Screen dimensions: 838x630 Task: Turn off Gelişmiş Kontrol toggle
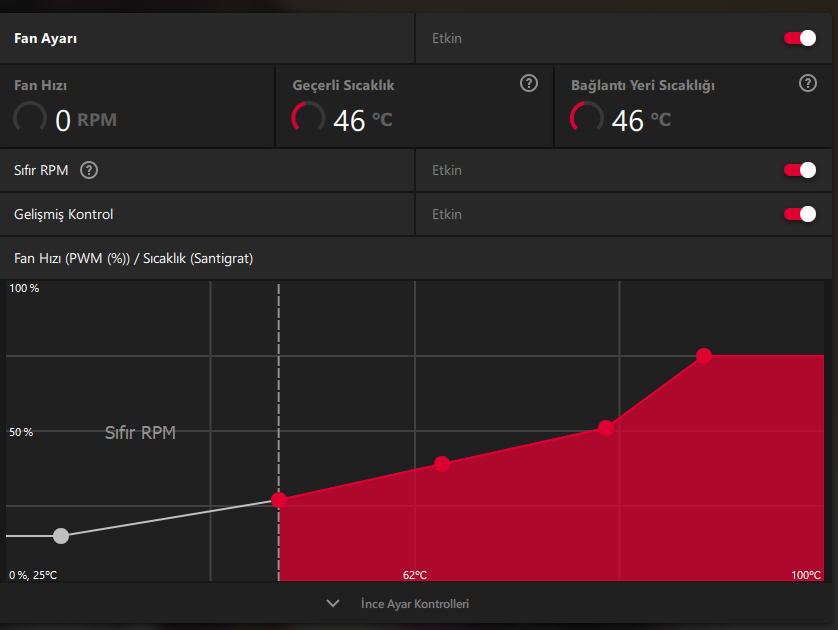point(800,214)
